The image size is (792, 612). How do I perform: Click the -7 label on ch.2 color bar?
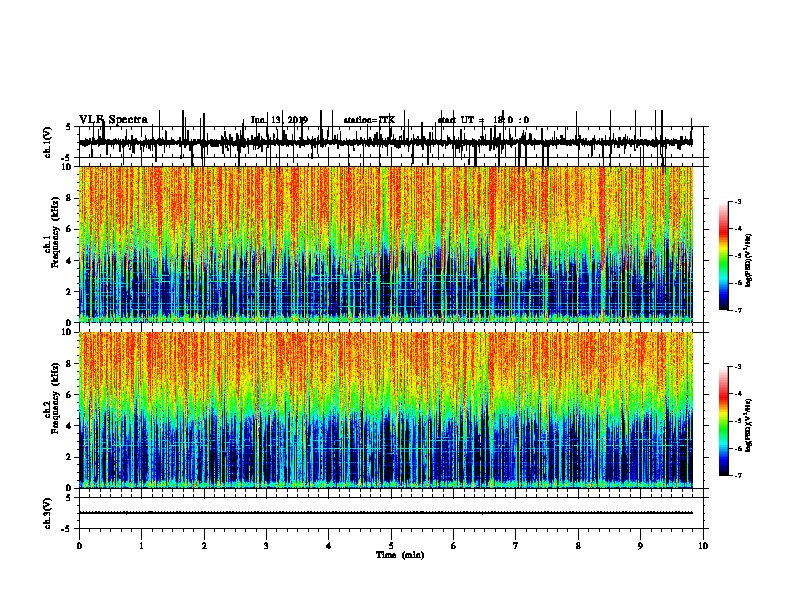(737, 476)
